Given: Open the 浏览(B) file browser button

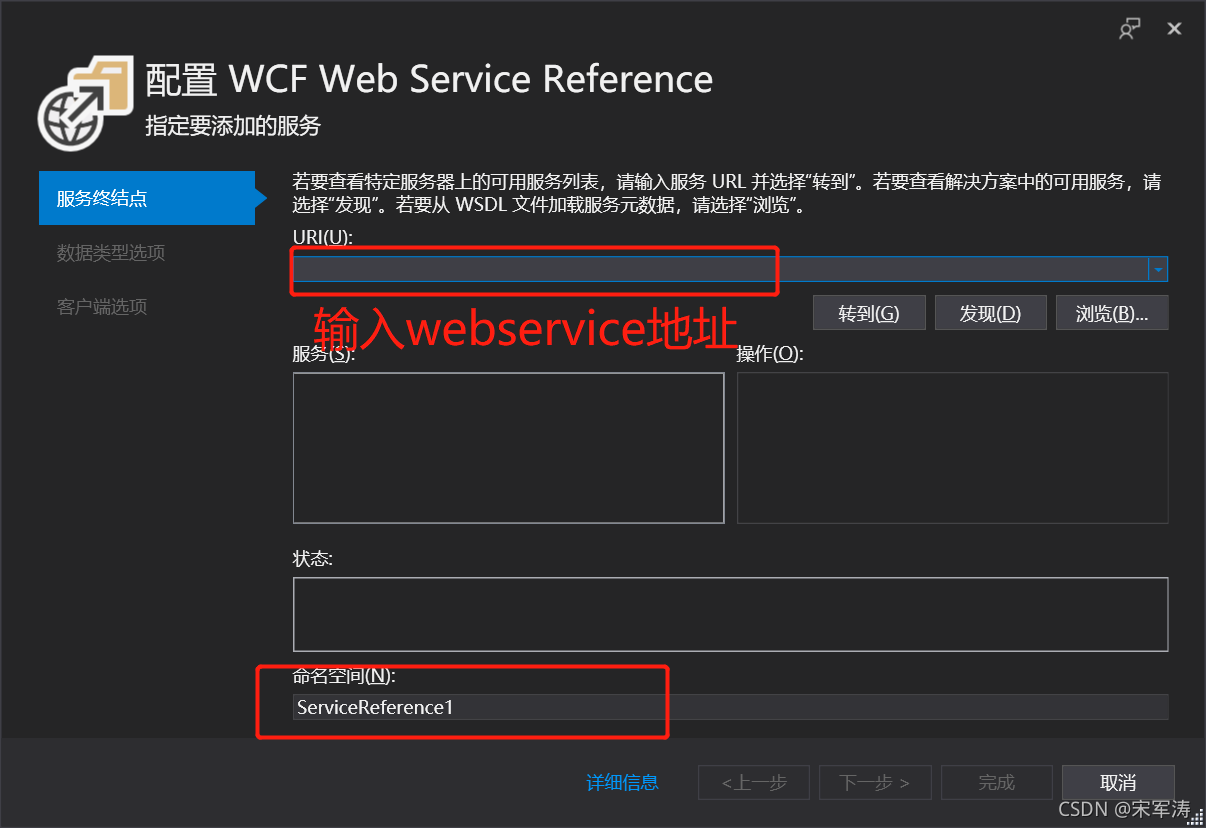Looking at the screenshot, I should (1111, 312).
